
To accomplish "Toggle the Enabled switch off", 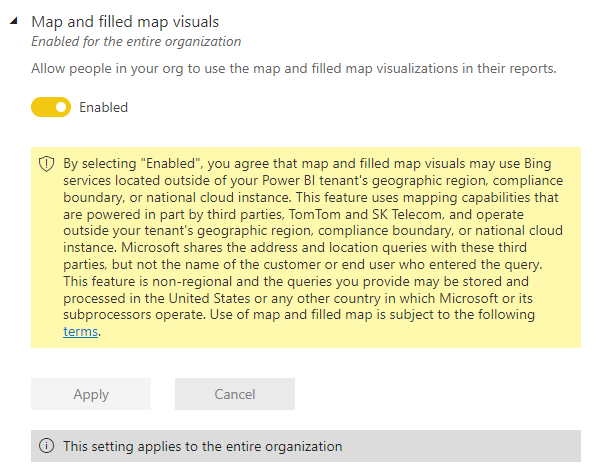I will click(x=51, y=107).
